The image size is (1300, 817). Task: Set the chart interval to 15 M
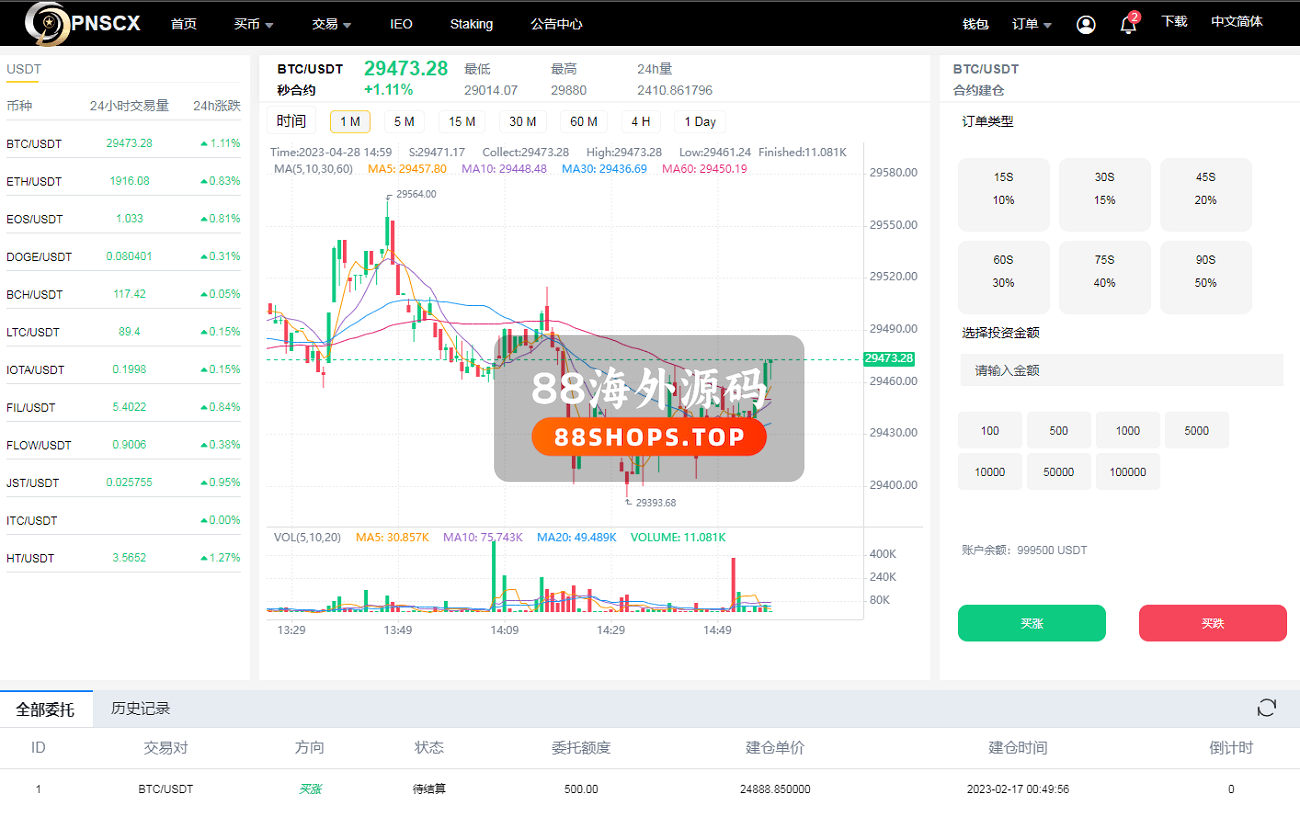point(461,121)
